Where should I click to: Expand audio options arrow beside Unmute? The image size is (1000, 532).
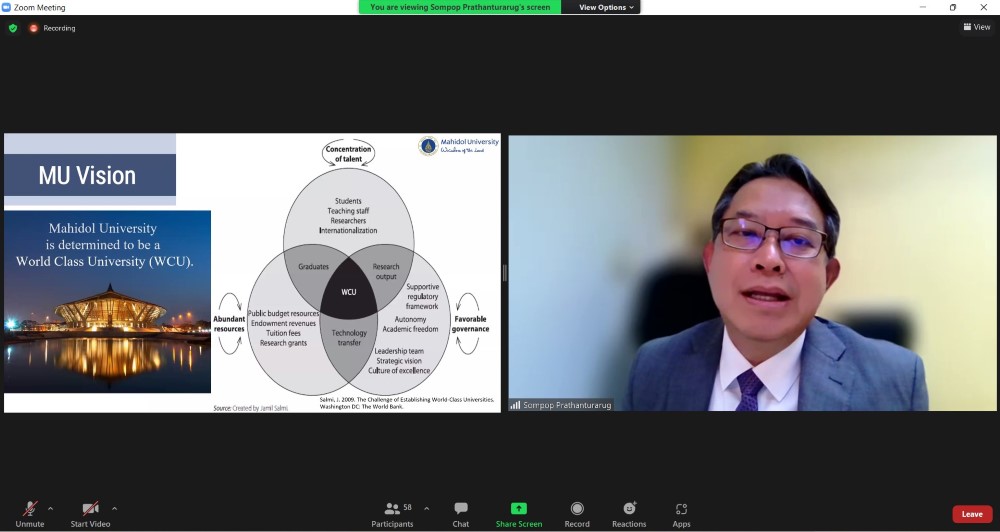[51, 508]
